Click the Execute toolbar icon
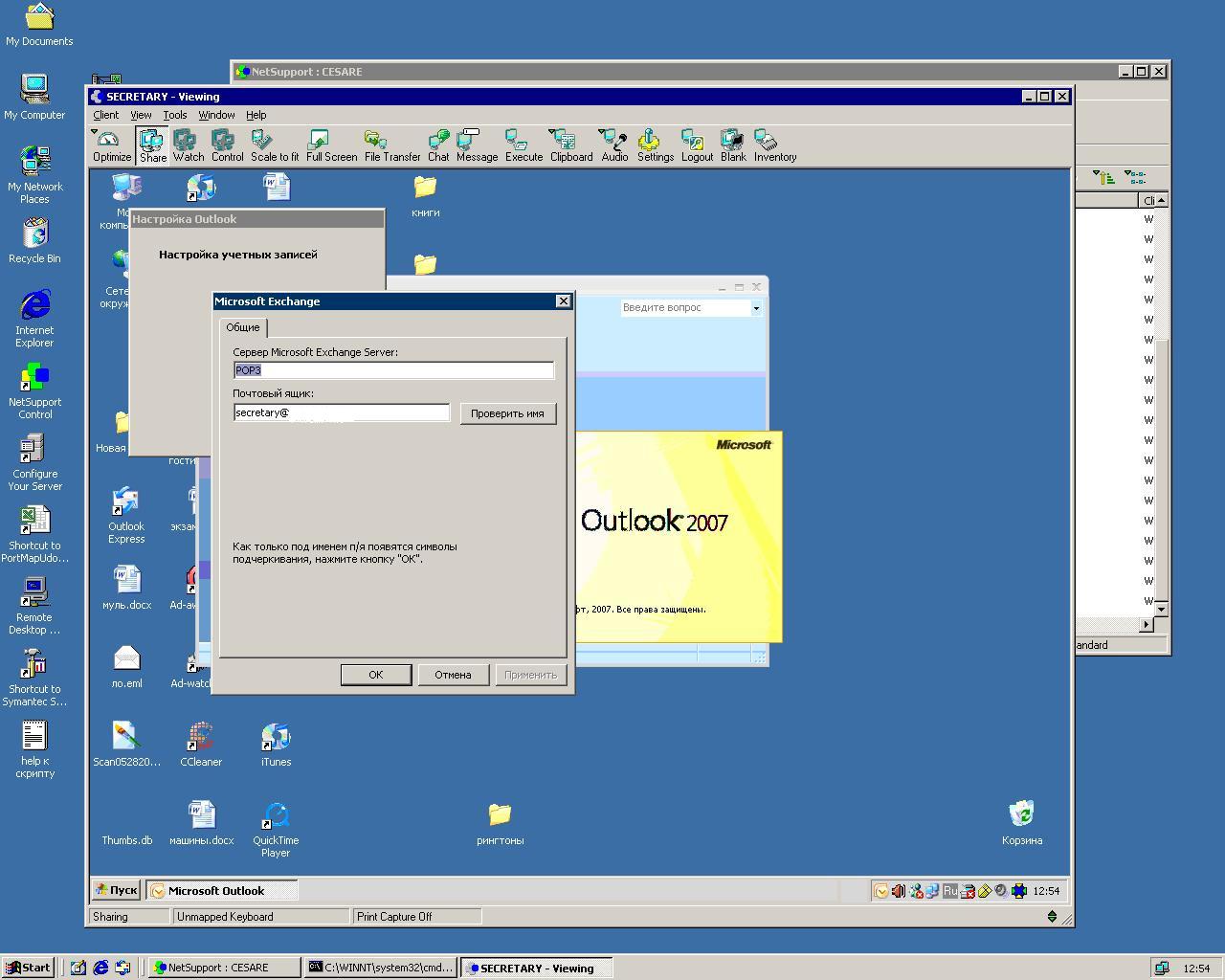The width and height of the screenshot is (1225, 980). [x=523, y=145]
